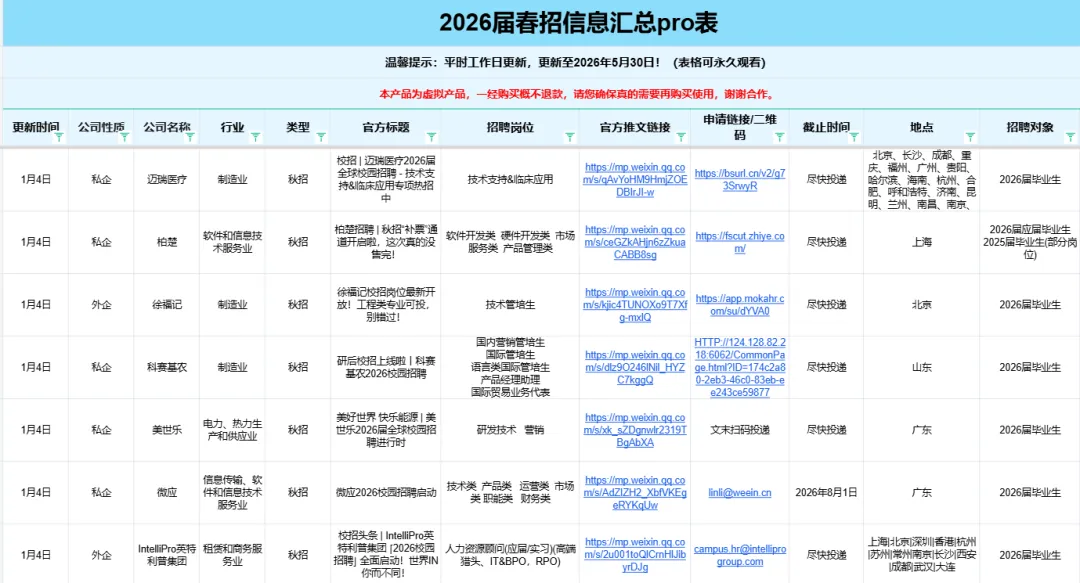Select the 文末扫码投递 cell

(x=740, y=430)
